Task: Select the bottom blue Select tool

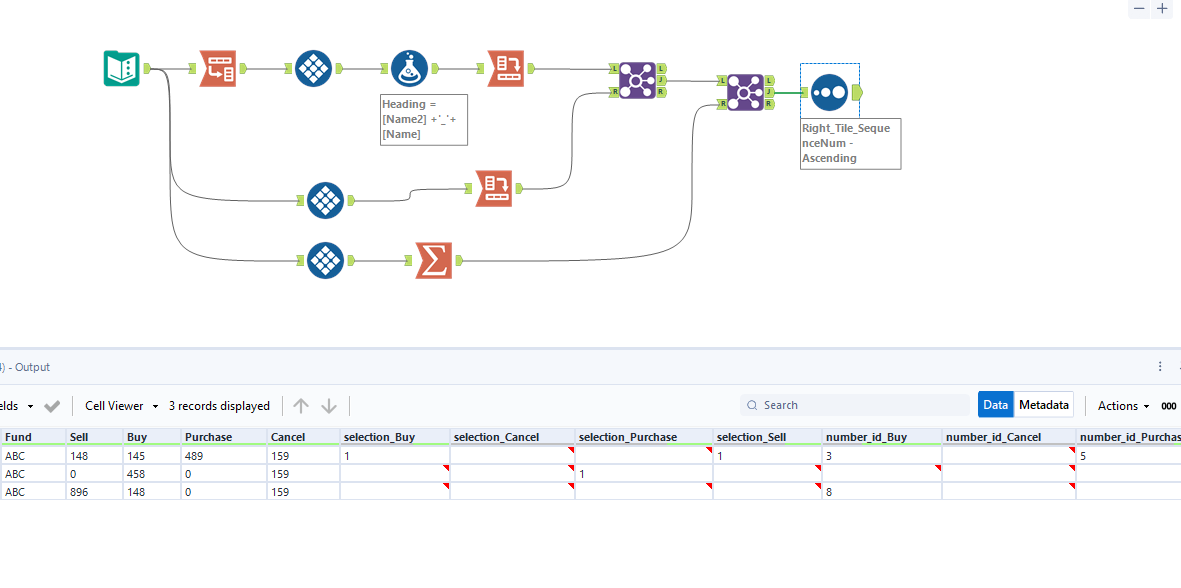Action: click(x=325, y=260)
